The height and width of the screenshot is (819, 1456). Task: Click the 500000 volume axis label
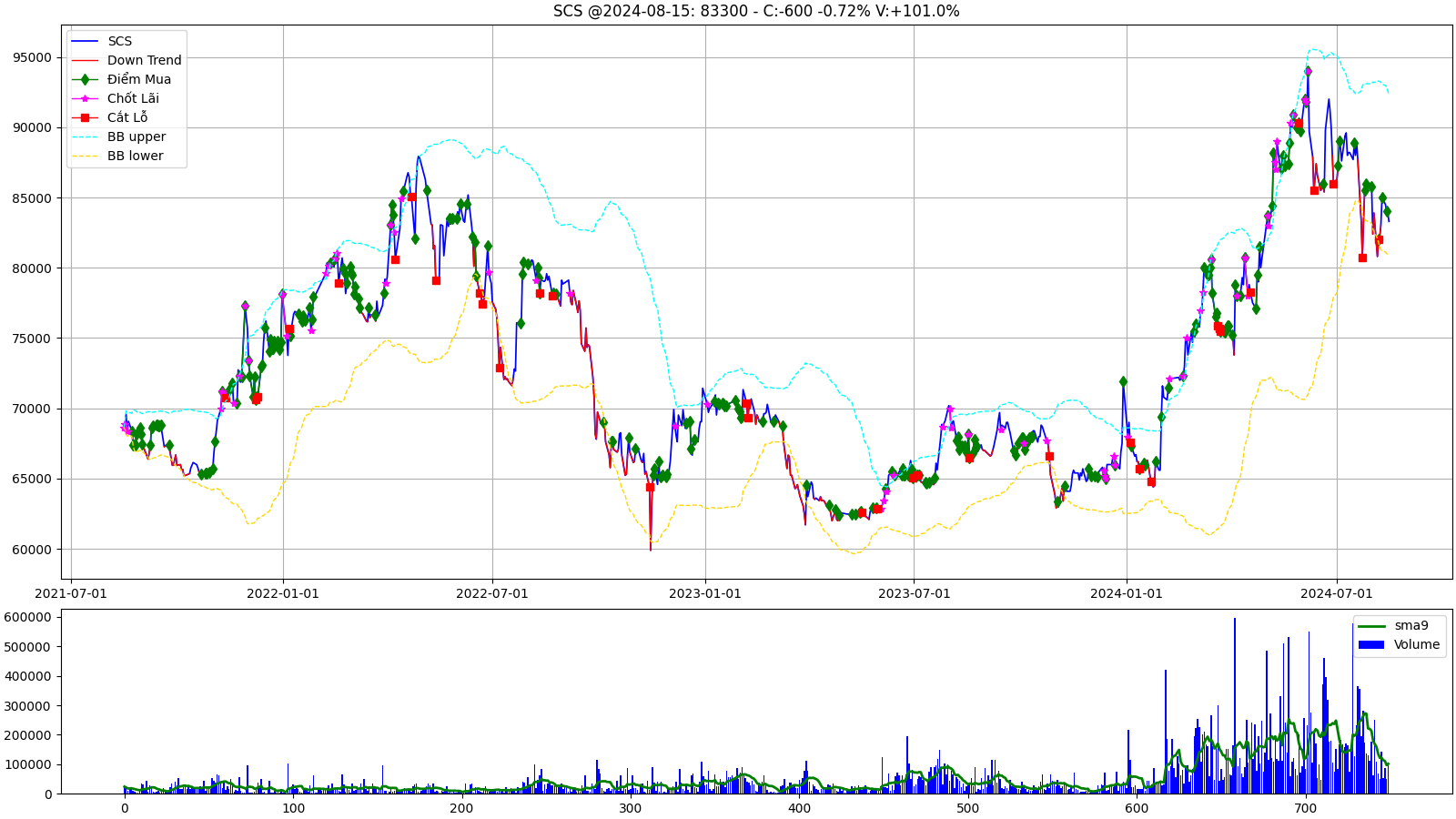[x=29, y=646]
